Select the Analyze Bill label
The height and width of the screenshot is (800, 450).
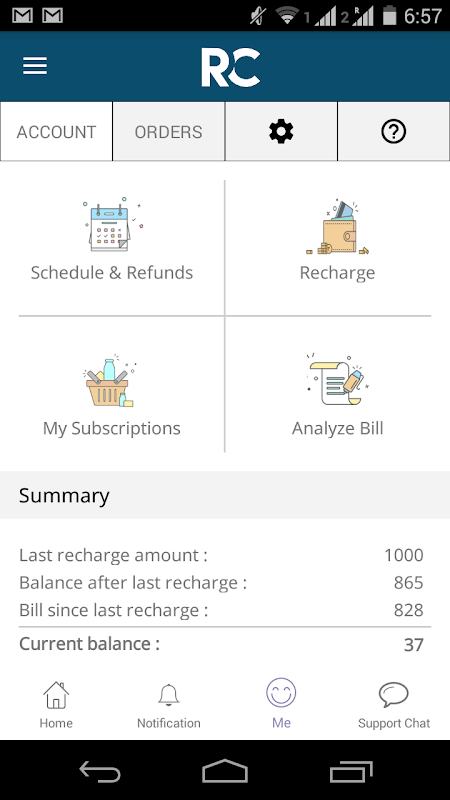point(337,428)
